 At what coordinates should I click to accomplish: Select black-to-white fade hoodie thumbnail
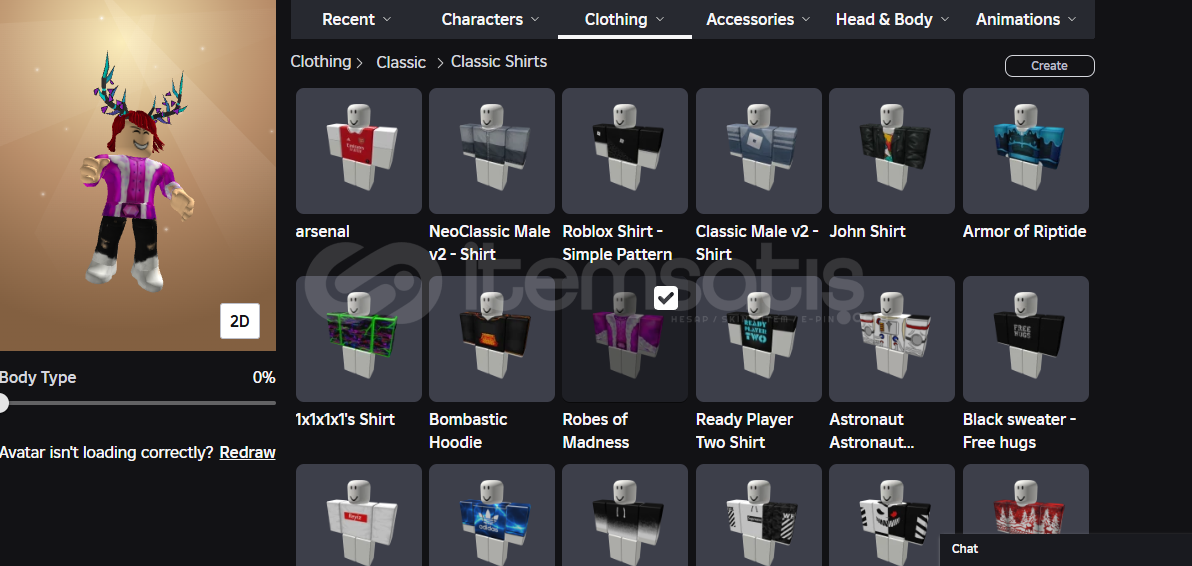(x=625, y=515)
